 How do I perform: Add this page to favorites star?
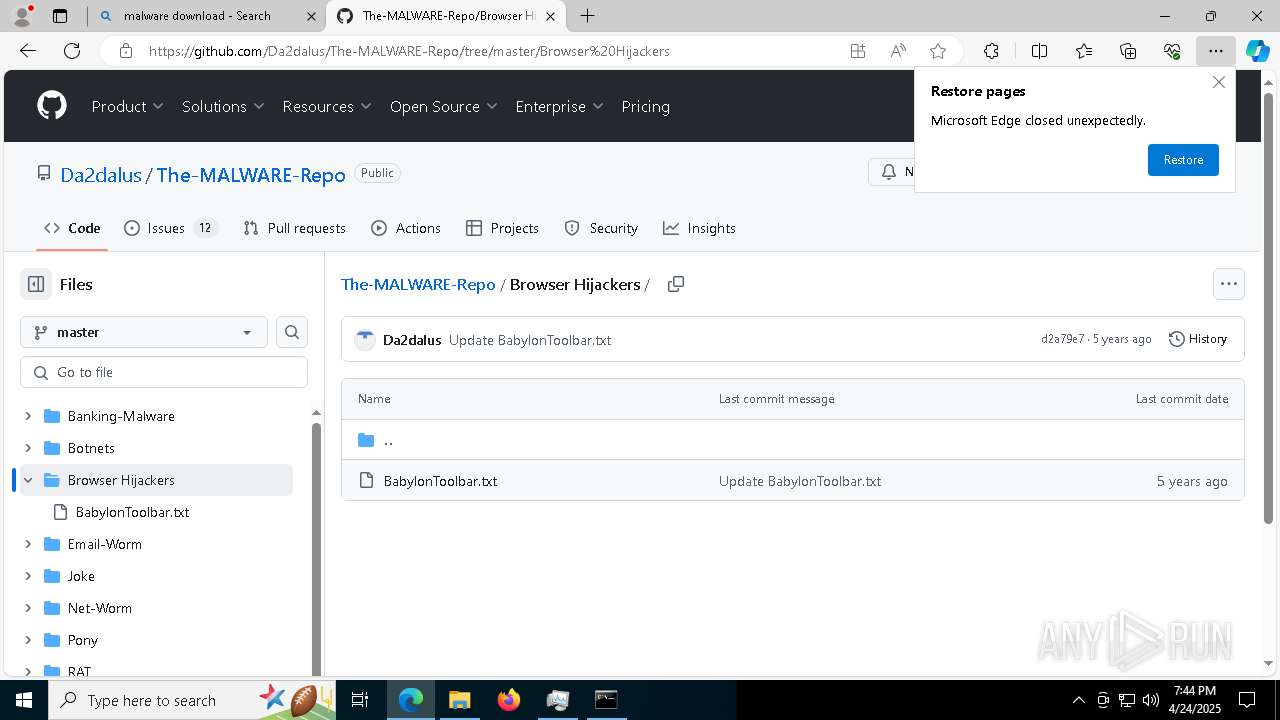point(938,51)
